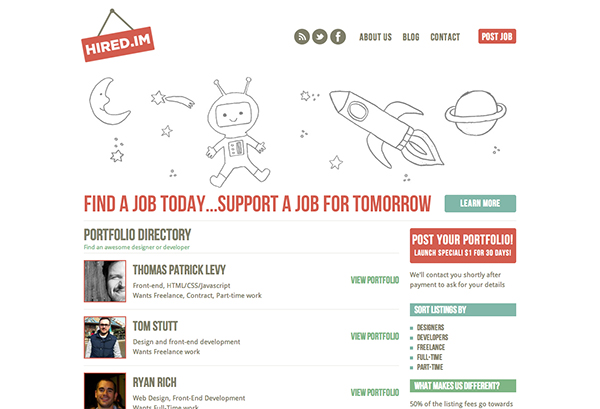View Thomas Patrick Levy's portfolio
The height and width of the screenshot is (409, 600).
pyautogui.click(x=375, y=280)
